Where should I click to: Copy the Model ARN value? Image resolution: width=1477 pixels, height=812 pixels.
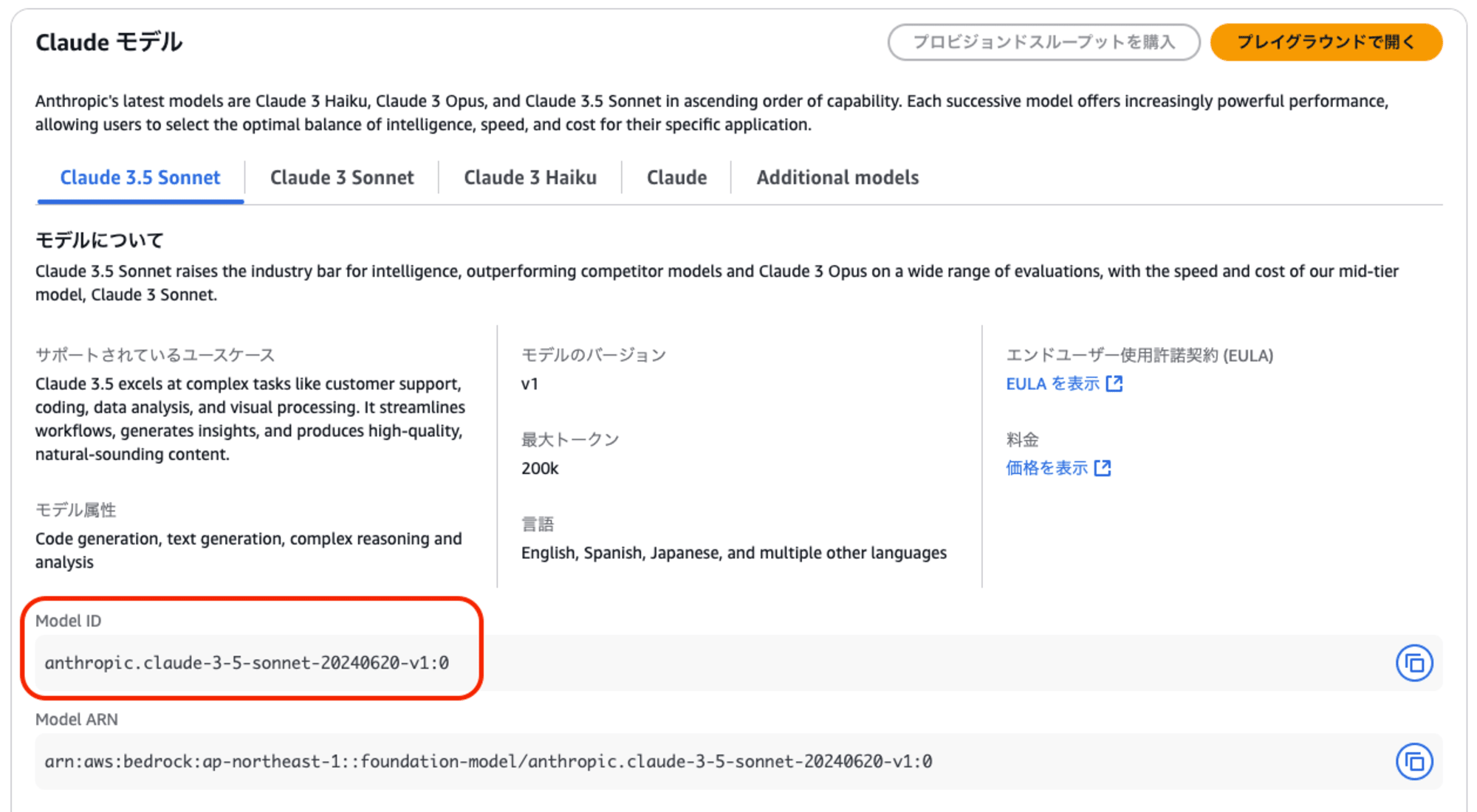click(x=1414, y=761)
